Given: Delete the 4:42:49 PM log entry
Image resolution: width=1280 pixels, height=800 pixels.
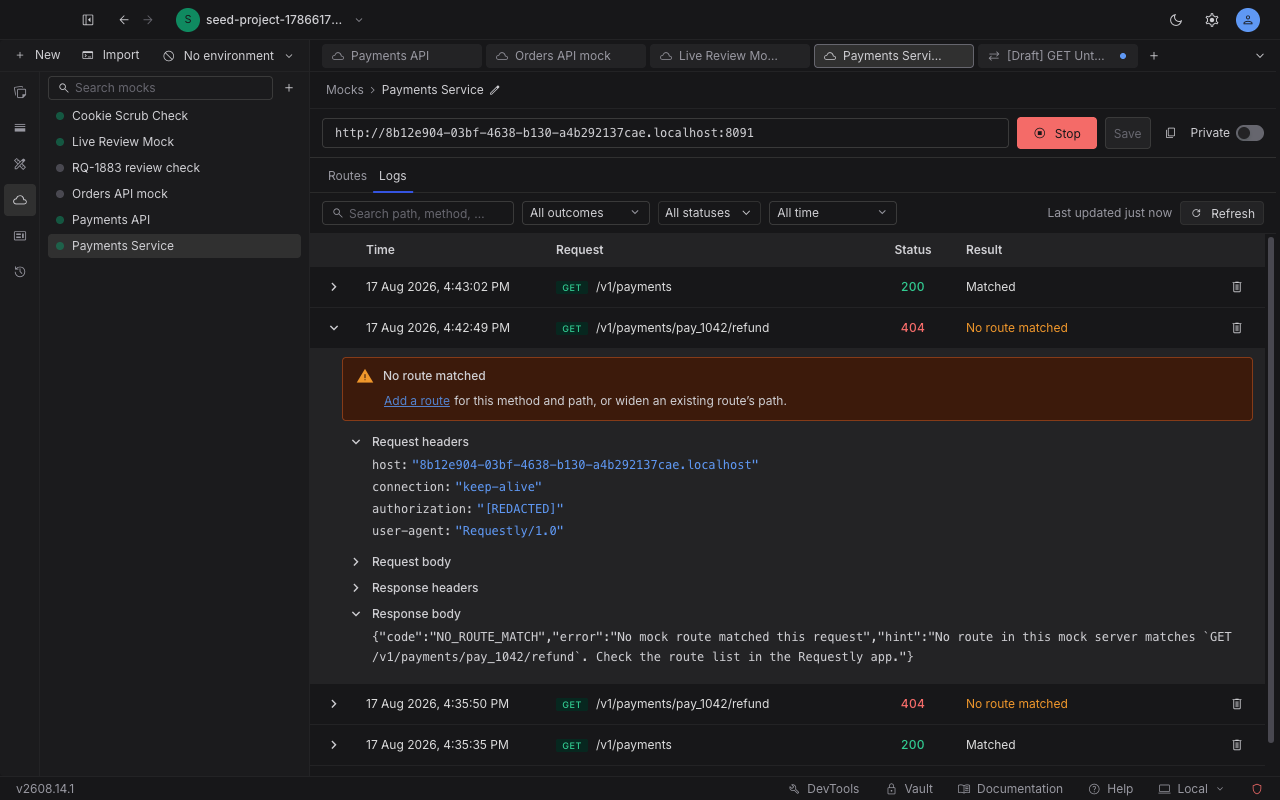Looking at the screenshot, I should point(1237,328).
